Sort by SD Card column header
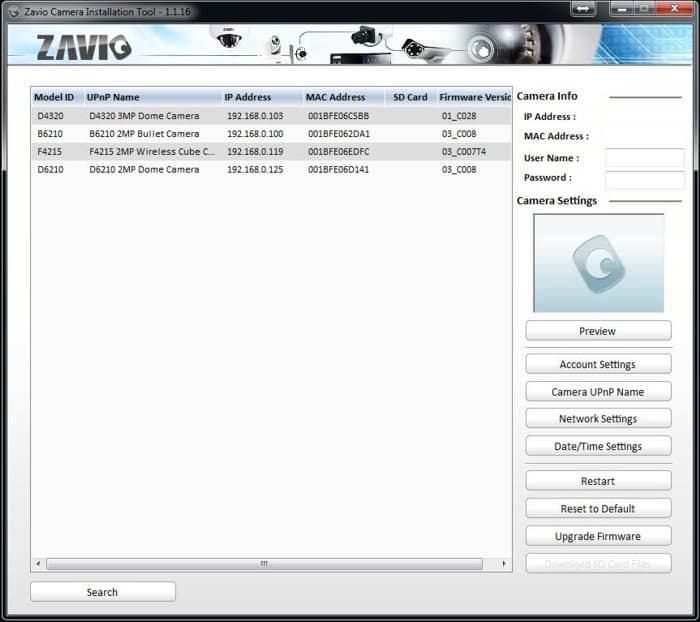The height and width of the screenshot is (622, 700). (410, 97)
